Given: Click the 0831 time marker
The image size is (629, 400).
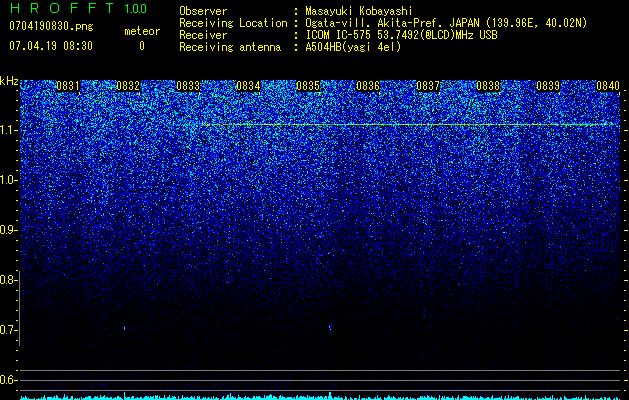Looking at the screenshot, I should coord(68,86).
